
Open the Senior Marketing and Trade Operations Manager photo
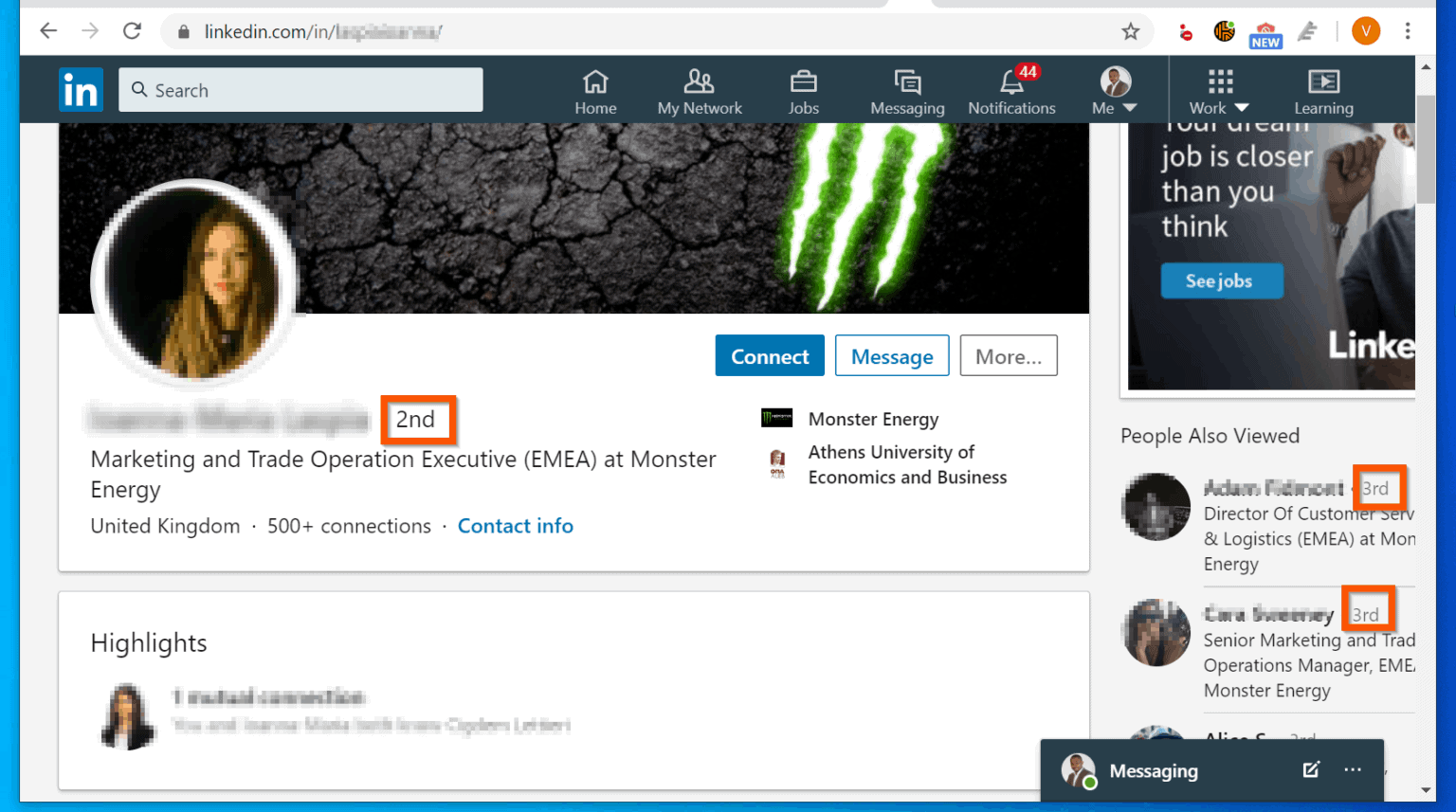click(1156, 632)
